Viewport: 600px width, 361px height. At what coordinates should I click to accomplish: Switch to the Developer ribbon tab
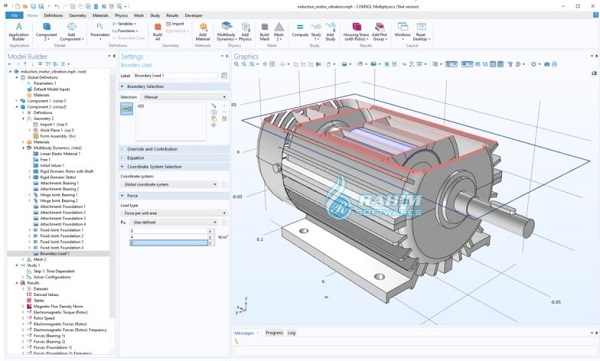[194, 15]
